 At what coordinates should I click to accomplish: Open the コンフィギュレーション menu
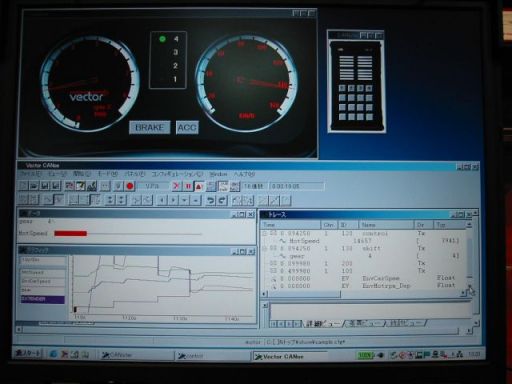click(177, 174)
